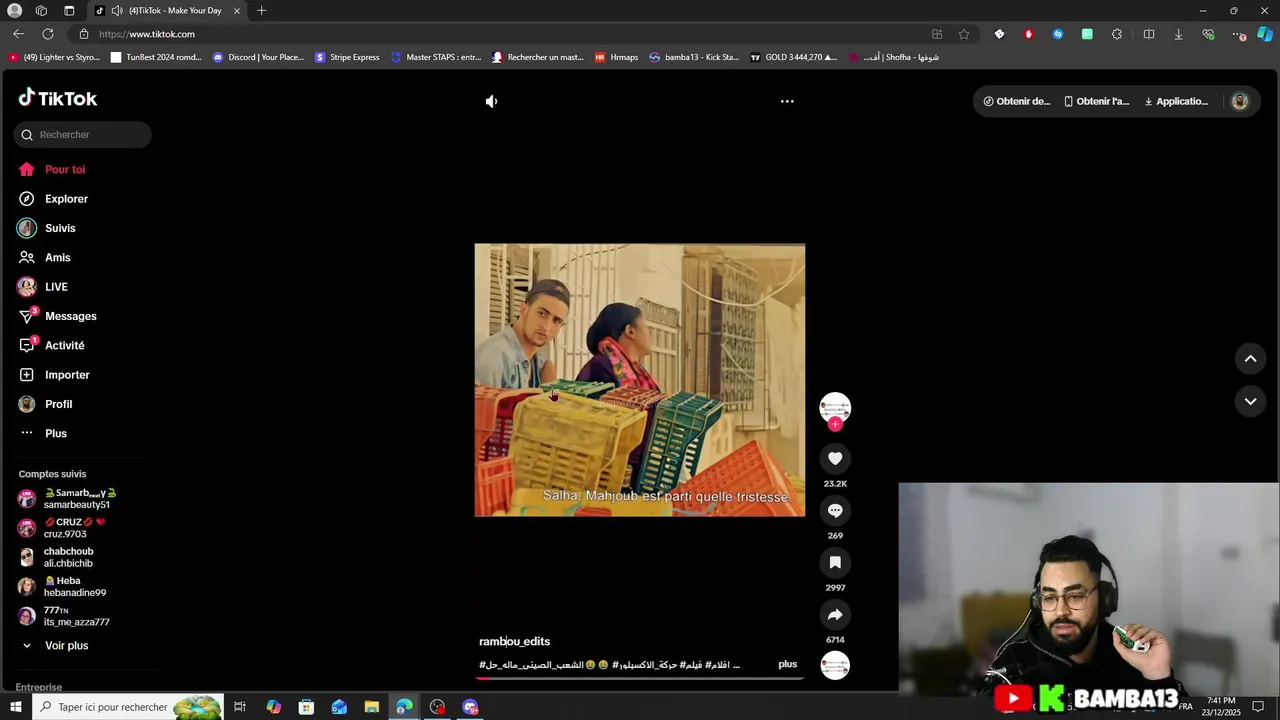
Task: Reload the TikTok page
Action: (47, 34)
